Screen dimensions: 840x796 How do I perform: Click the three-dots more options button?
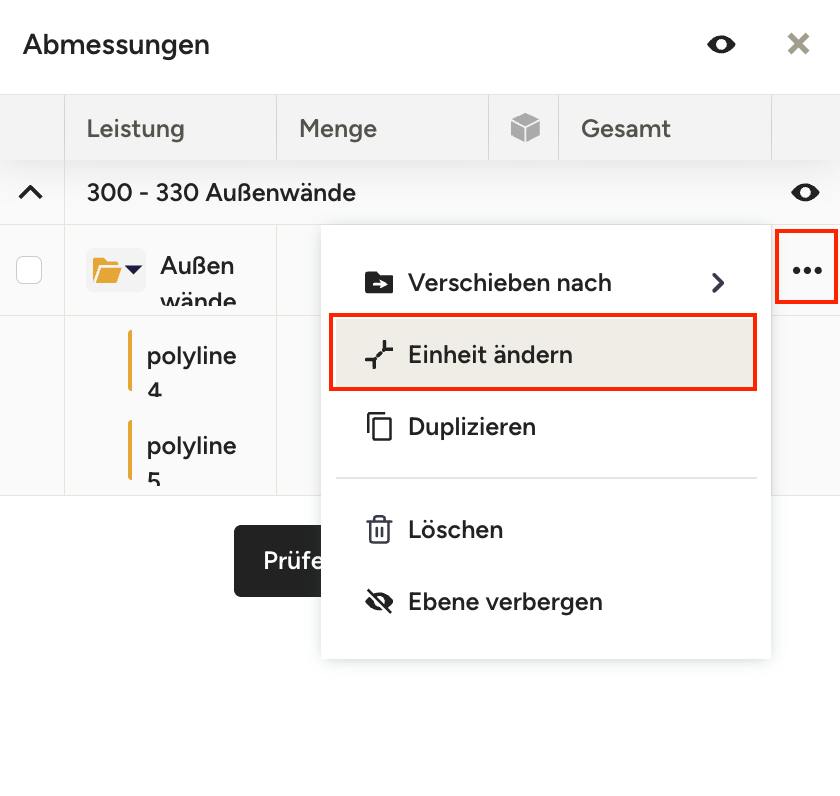[x=807, y=270]
